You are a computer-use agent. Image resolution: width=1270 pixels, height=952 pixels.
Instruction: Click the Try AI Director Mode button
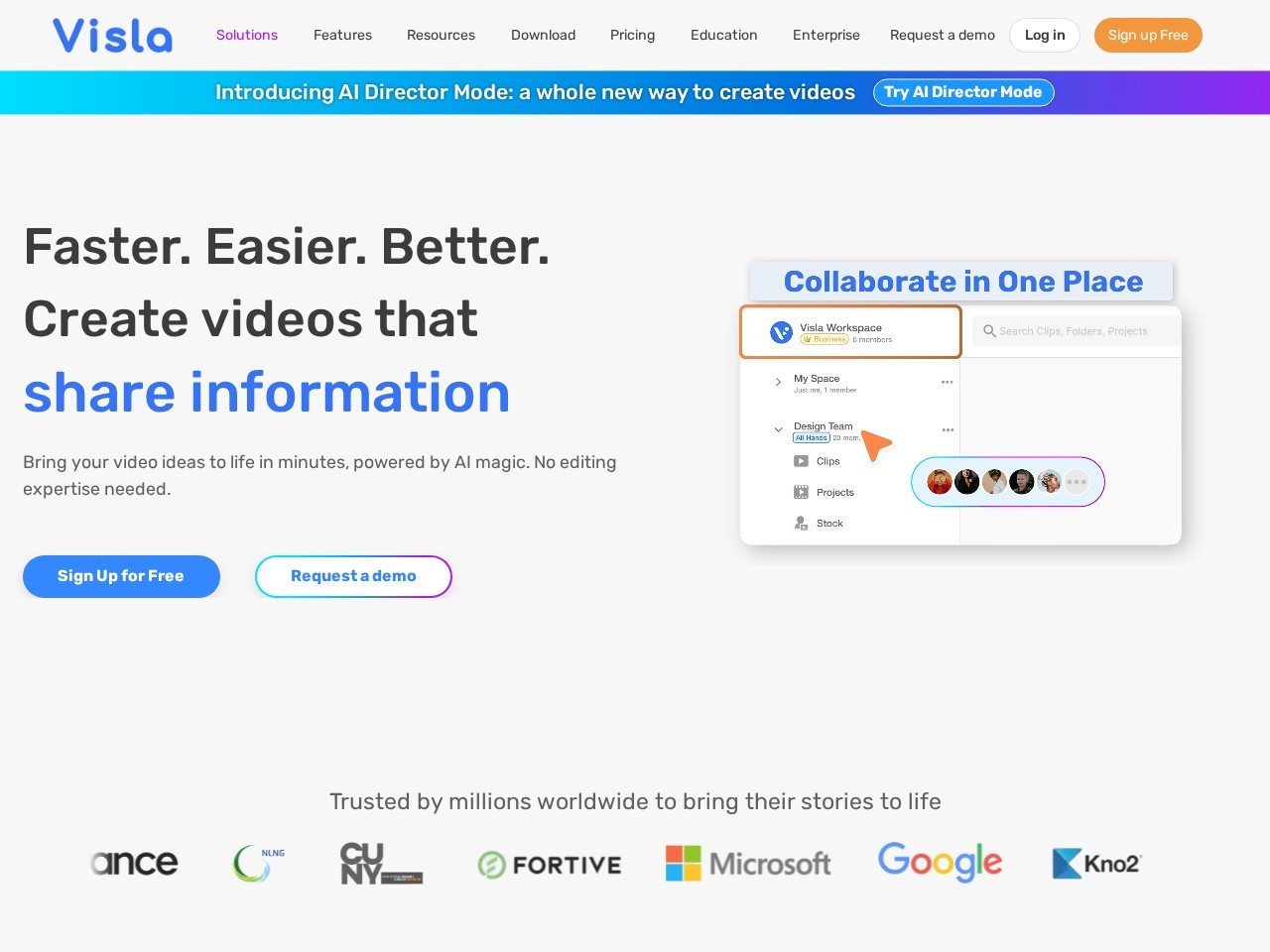pyautogui.click(x=962, y=92)
